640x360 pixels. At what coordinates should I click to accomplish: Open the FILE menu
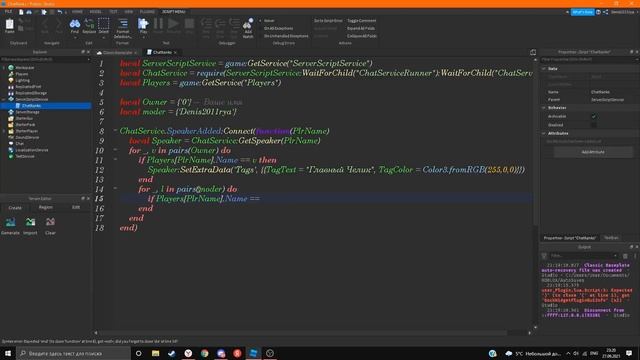(x=8, y=12)
